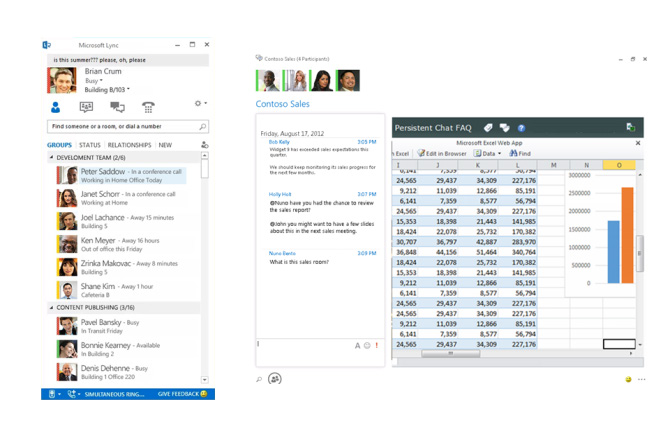Screen dimensions: 670x447
Task: Switch to the Conversations history icon
Action: (x=117, y=107)
